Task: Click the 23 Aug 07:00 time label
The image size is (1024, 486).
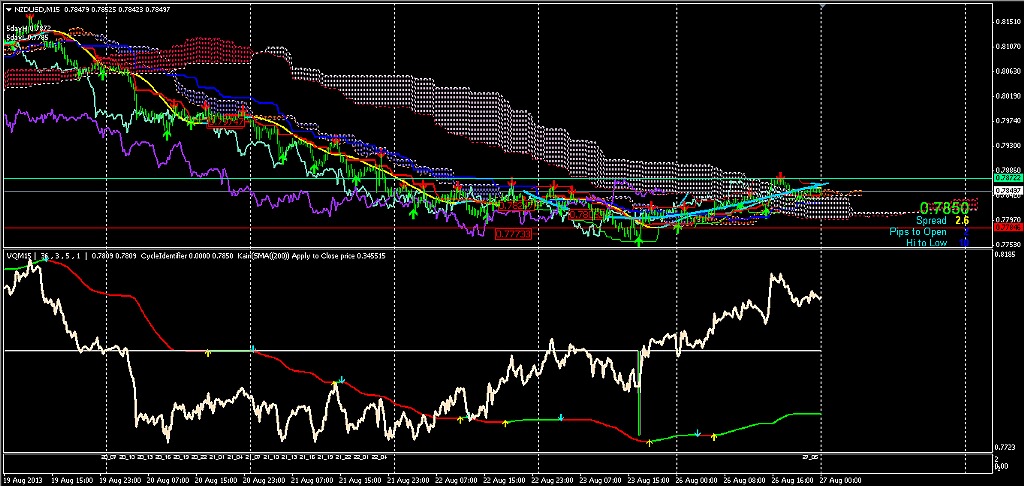Action: coord(600,479)
